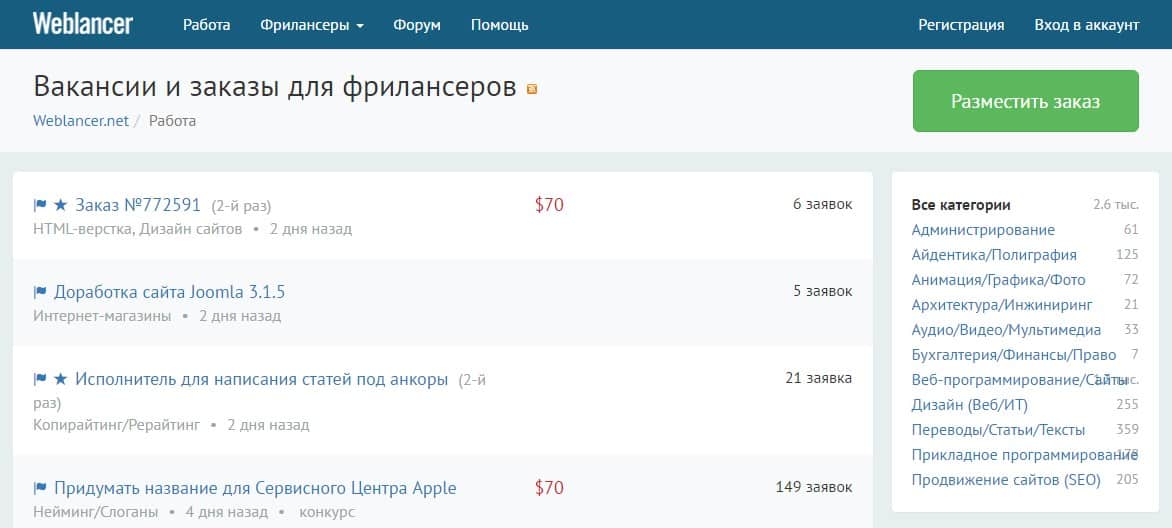Open Доработка сайта Joomla 3.1.5 listing
1172x528 pixels.
[170, 292]
